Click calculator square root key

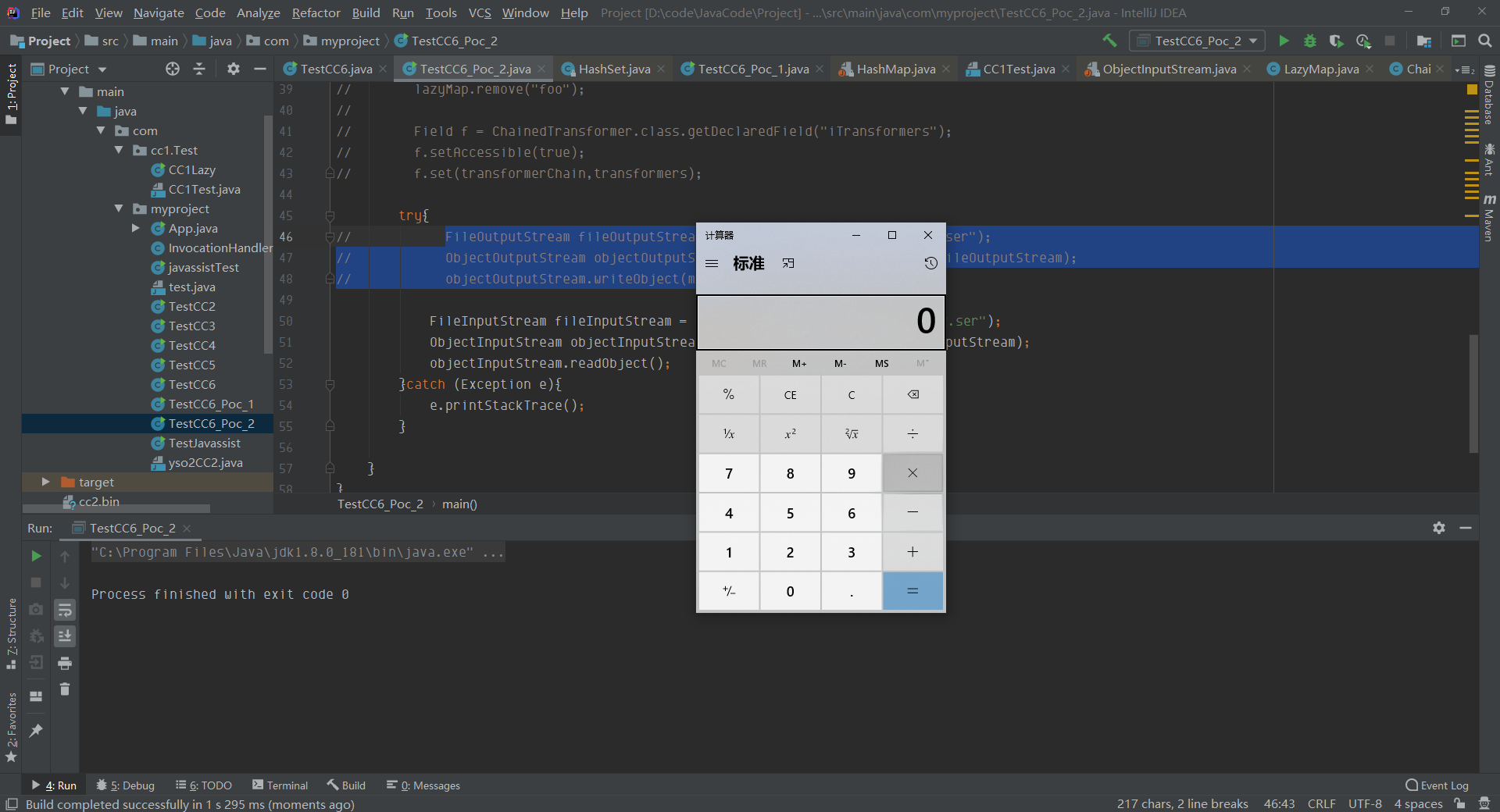click(x=852, y=433)
